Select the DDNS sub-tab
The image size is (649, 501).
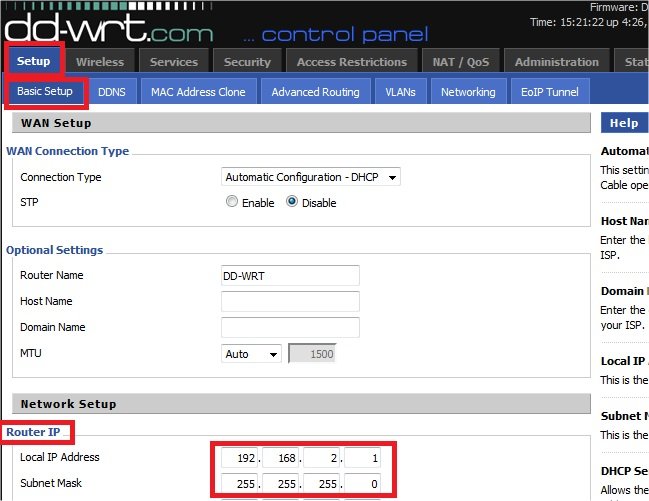(x=112, y=92)
